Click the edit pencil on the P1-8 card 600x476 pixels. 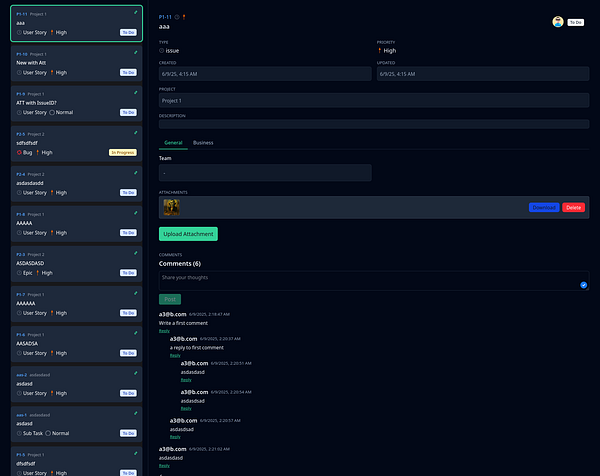[x=135, y=213]
